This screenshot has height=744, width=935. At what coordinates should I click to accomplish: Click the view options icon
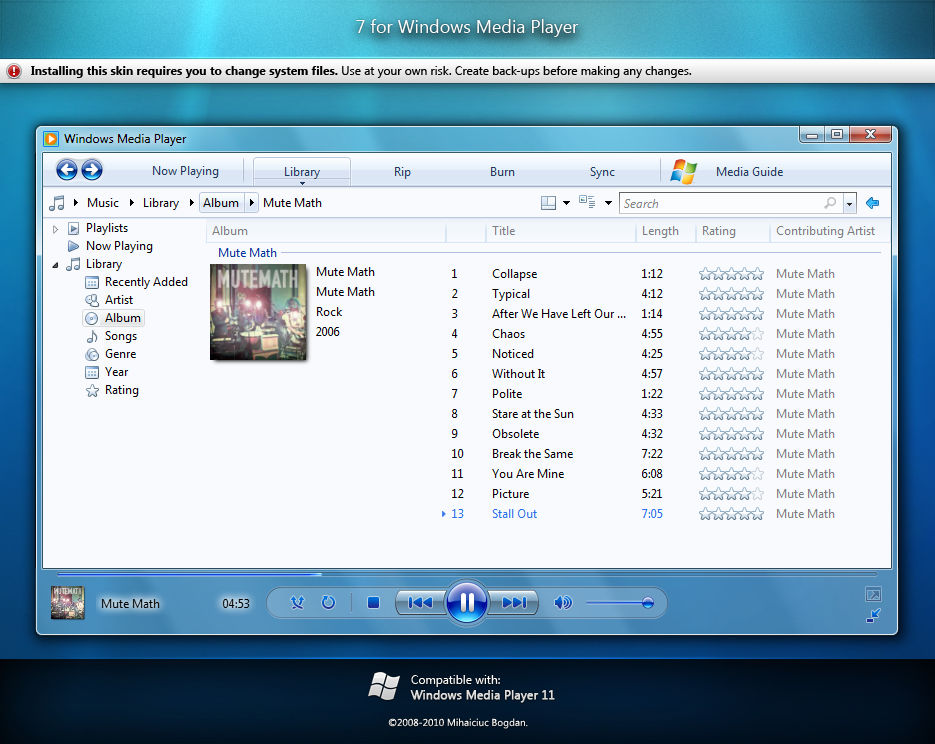pyautogui.click(x=587, y=203)
